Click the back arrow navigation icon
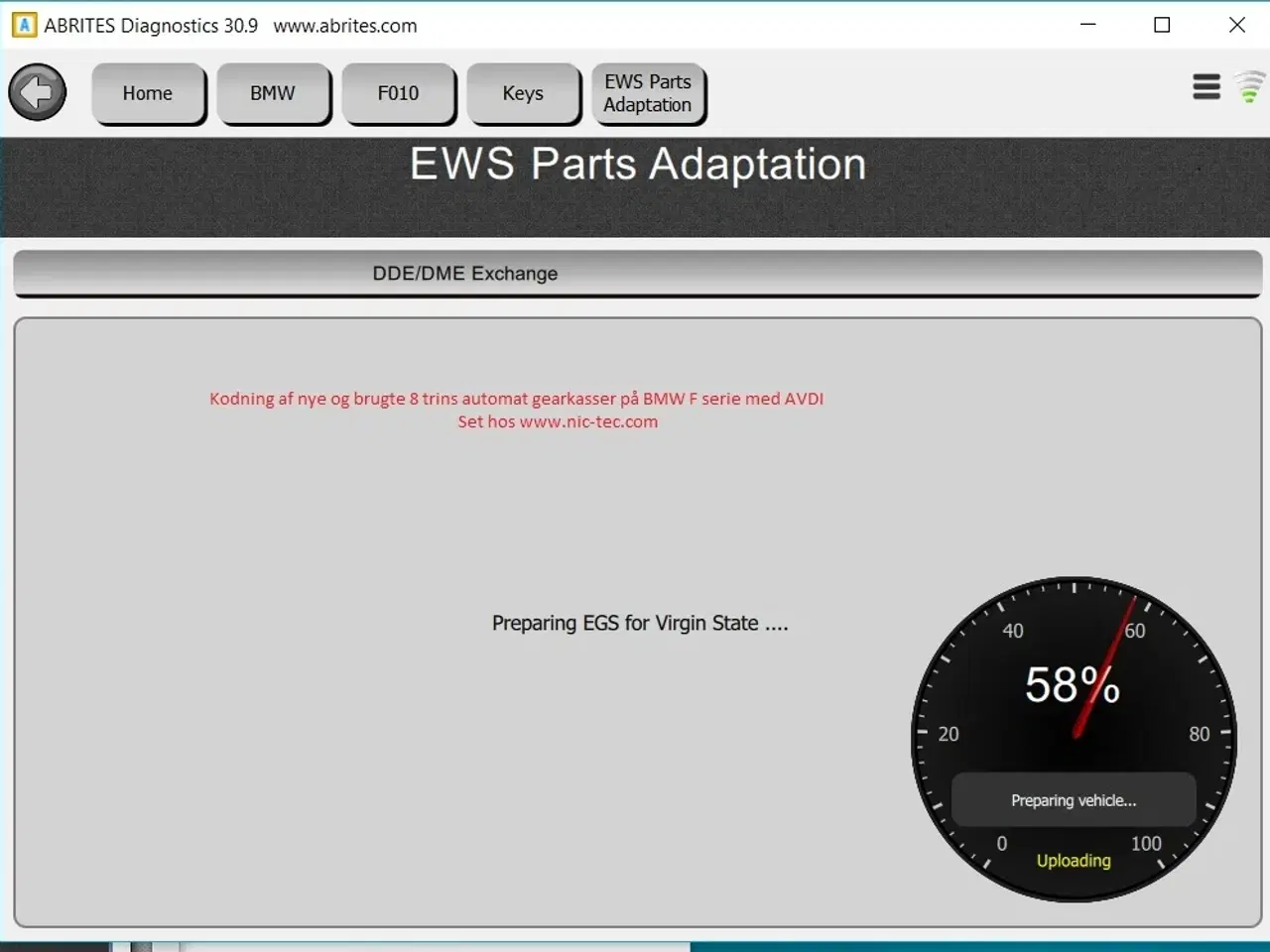The height and width of the screenshot is (952, 1270). (37, 92)
